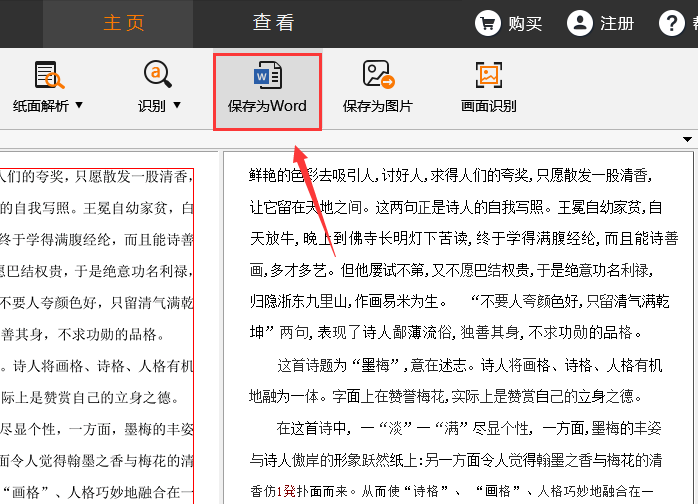This screenshot has width=698, height=504.
Task: Click the 识别 recognize icon
Action: 158,74
